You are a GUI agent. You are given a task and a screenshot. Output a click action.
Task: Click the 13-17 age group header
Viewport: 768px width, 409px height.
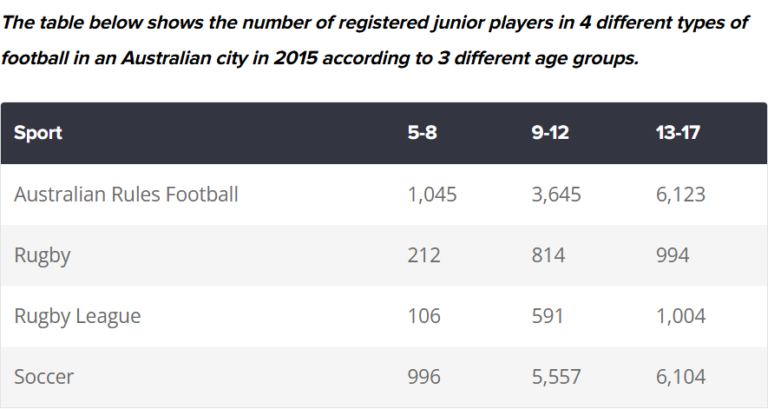677,133
